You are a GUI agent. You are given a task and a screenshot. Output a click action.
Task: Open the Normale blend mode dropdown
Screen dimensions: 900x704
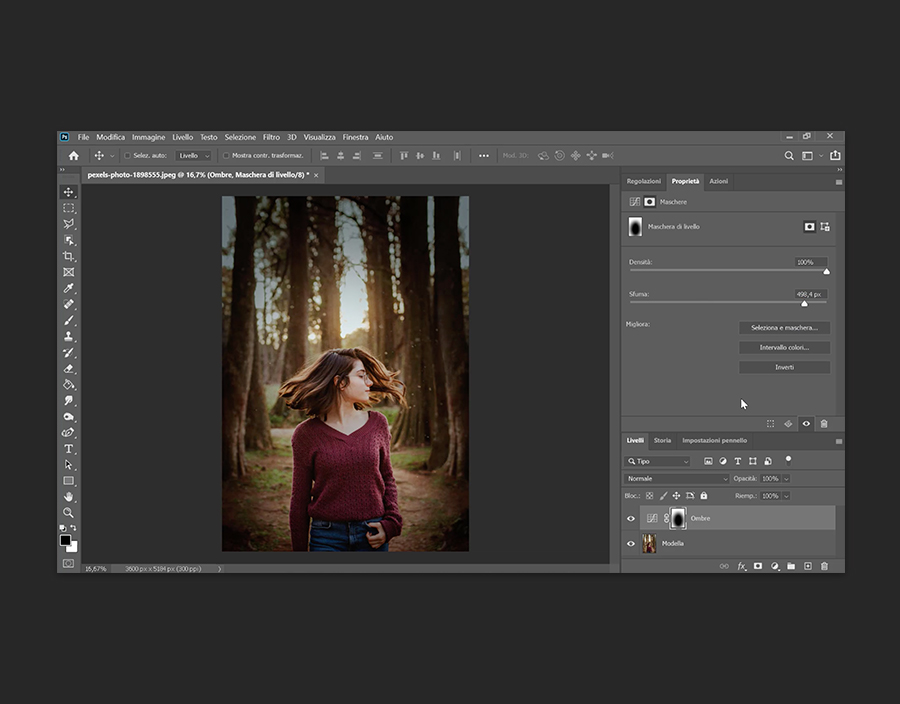677,479
